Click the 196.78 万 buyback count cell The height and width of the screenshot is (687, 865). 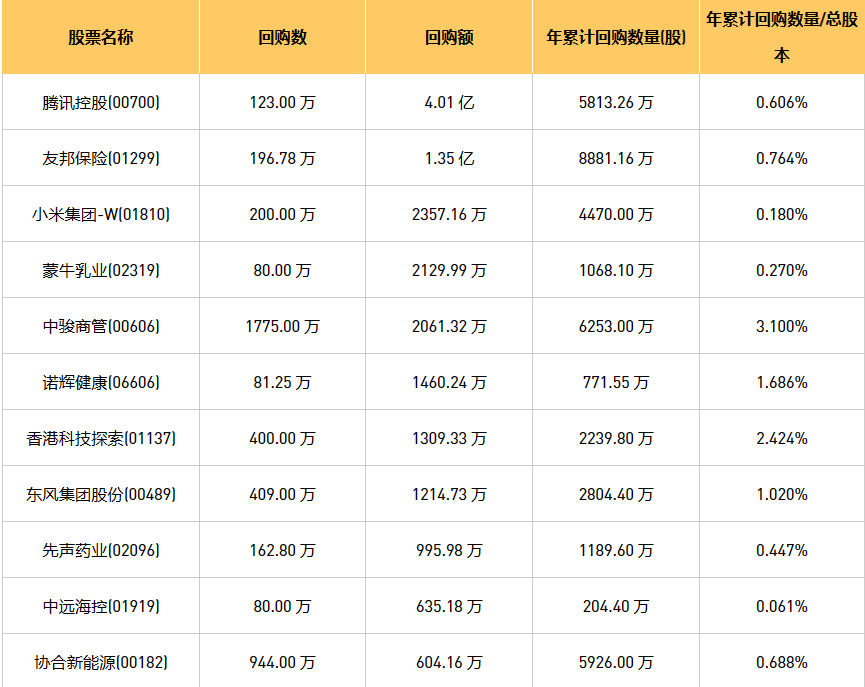(x=282, y=158)
